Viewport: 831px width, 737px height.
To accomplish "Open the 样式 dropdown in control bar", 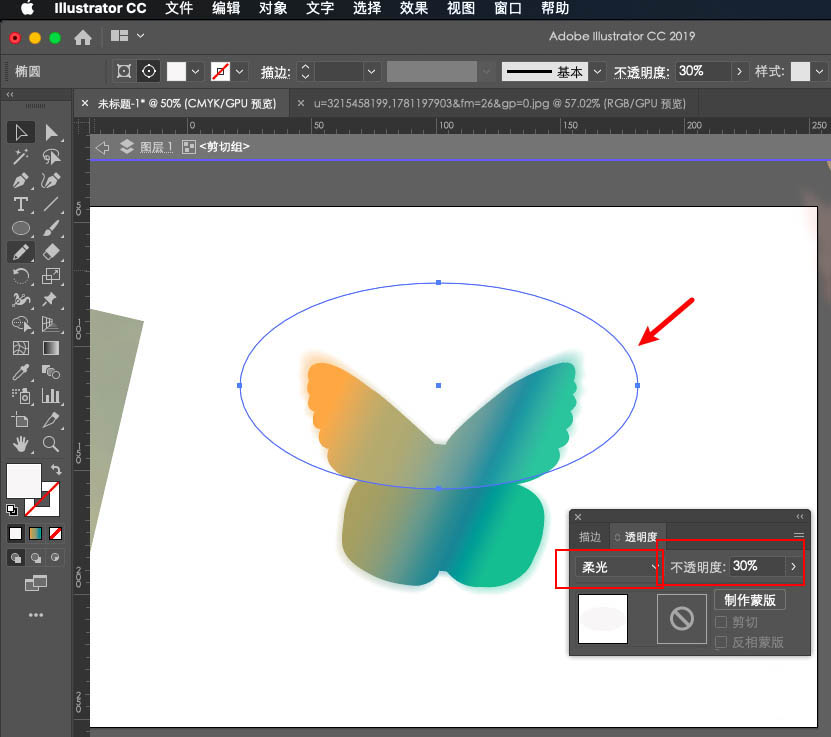I will coord(820,71).
